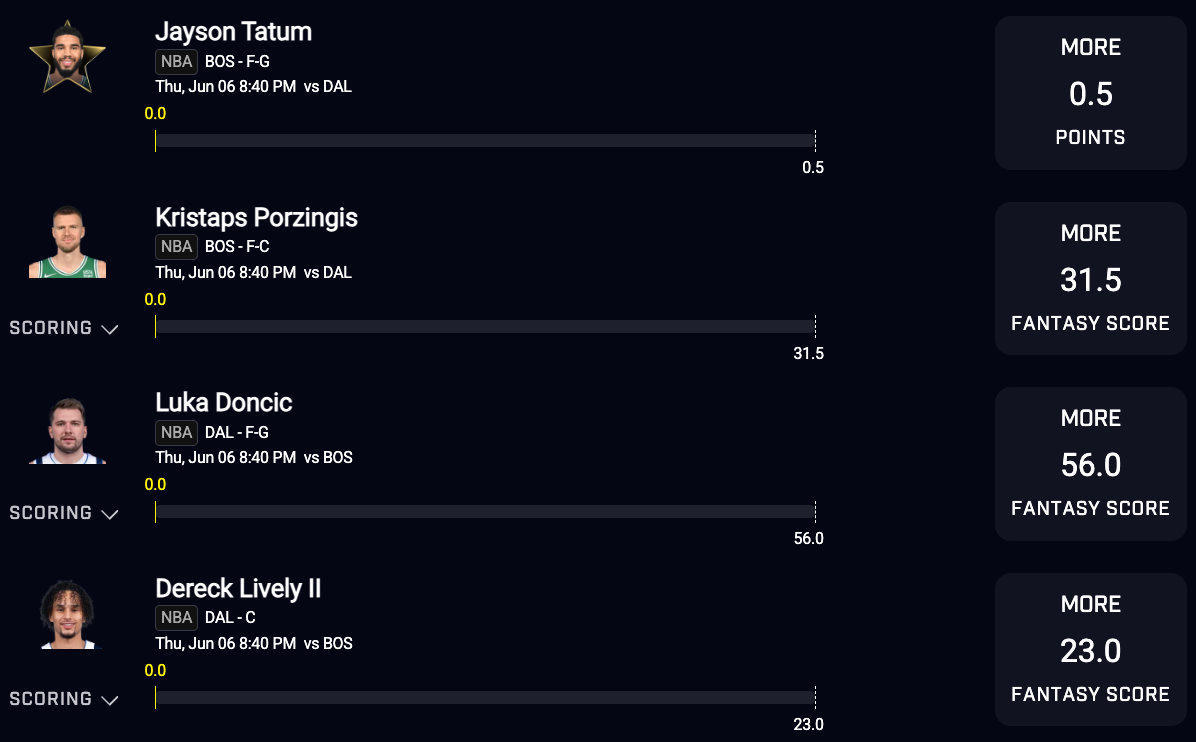Select Luka Doncic's headshot image
Screen dimensions: 1196x742
click(x=67, y=430)
